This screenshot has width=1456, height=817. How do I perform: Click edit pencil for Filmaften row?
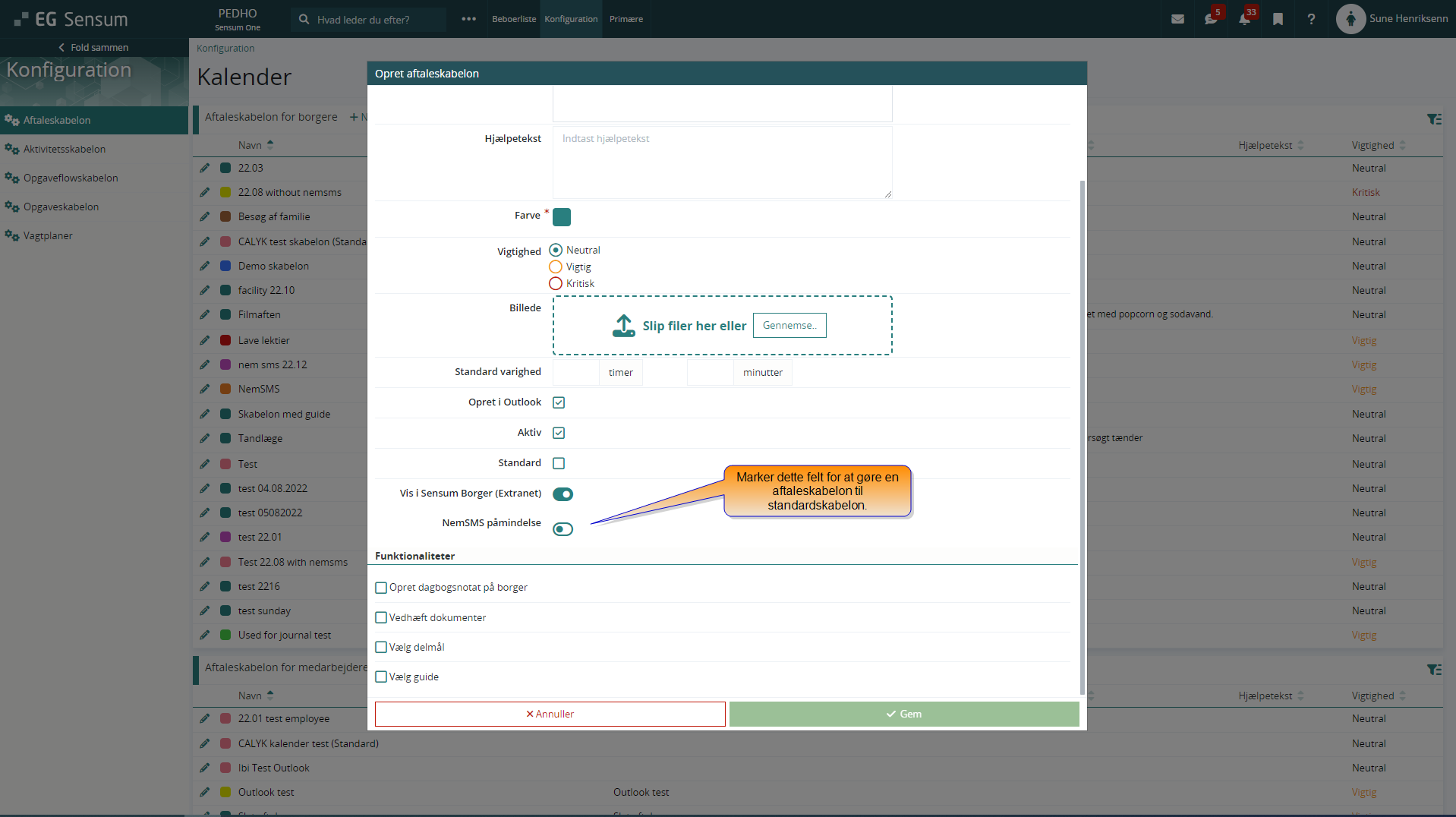pyautogui.click(x=204, y=314)
